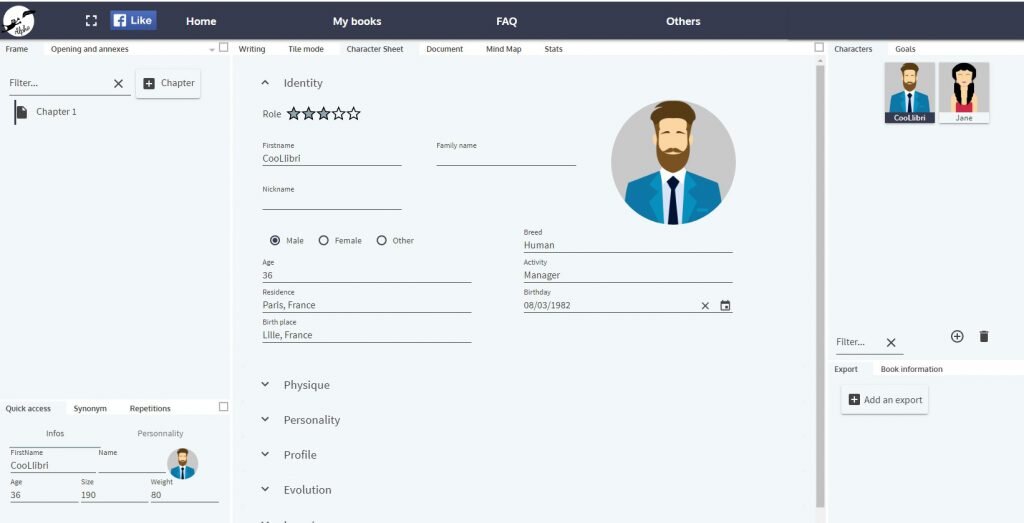The height and width of the screenshot is (523, 1024).
Task: Delete character with the trash icon
Action: tap(984, 336)
